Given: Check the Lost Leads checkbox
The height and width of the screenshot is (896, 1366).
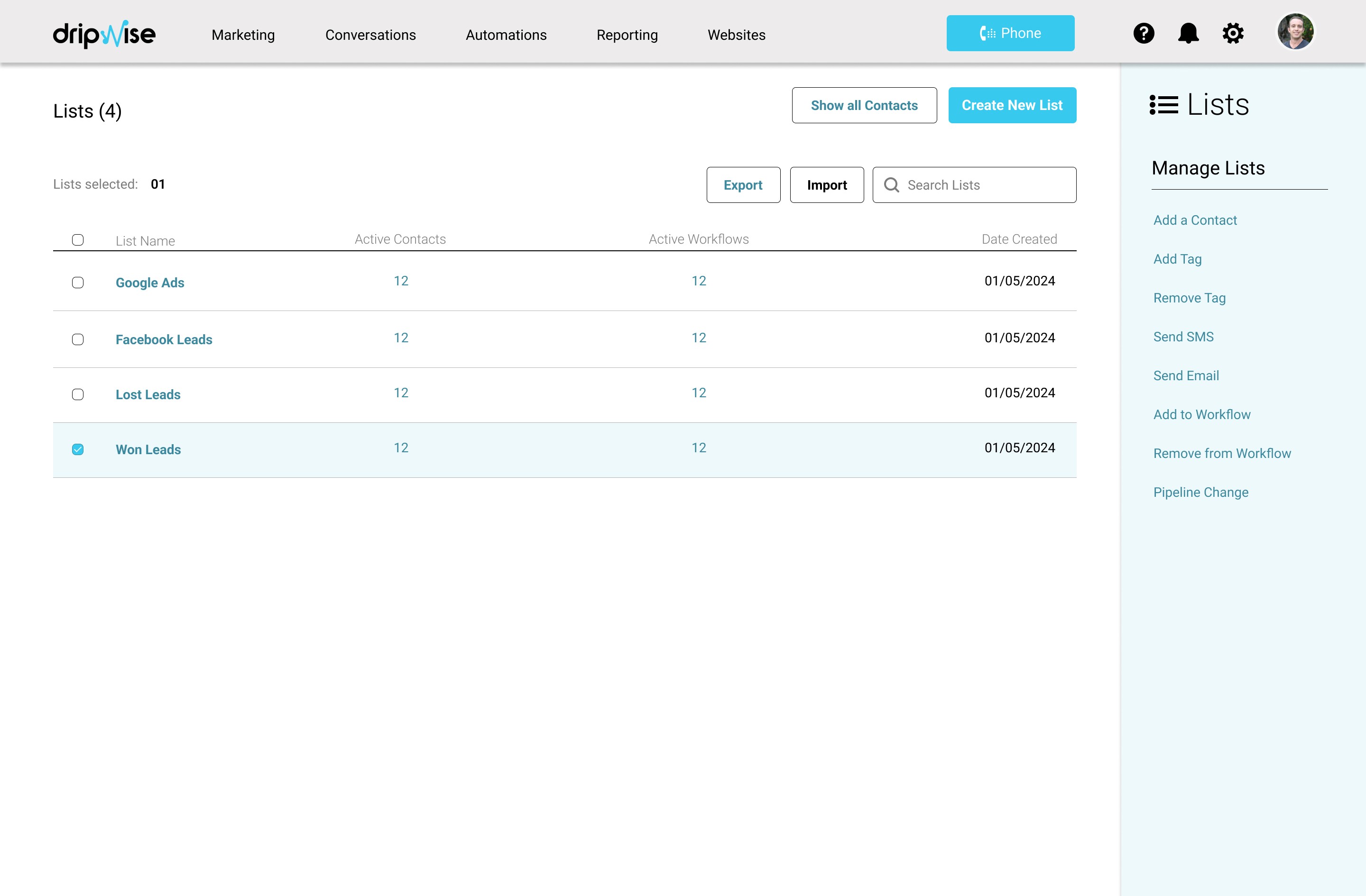Looking at the screenshot, I should pos(77,394).
